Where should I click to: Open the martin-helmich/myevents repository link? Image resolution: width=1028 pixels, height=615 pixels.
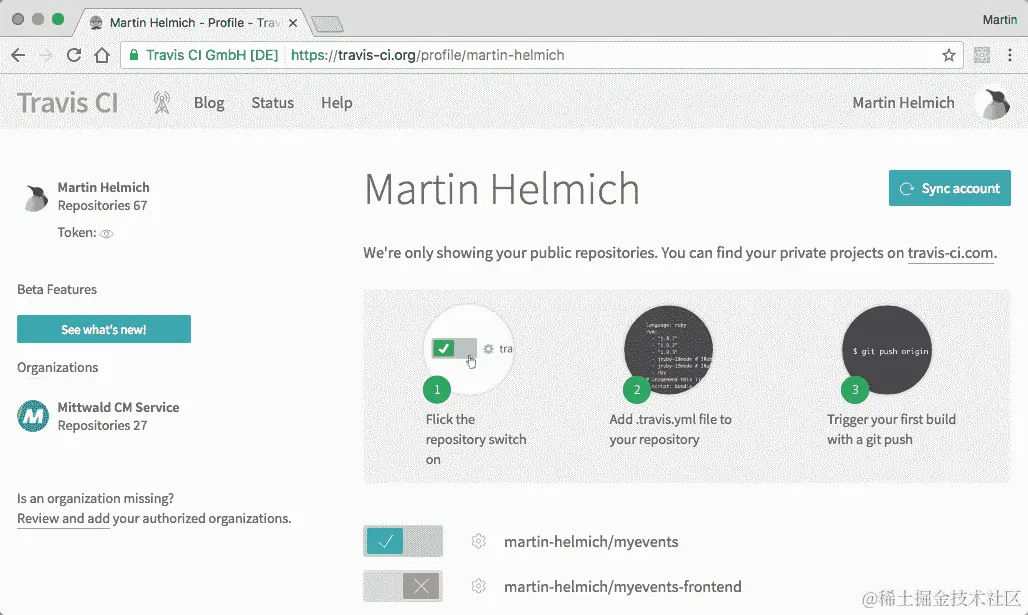click(x=591, y=542)
